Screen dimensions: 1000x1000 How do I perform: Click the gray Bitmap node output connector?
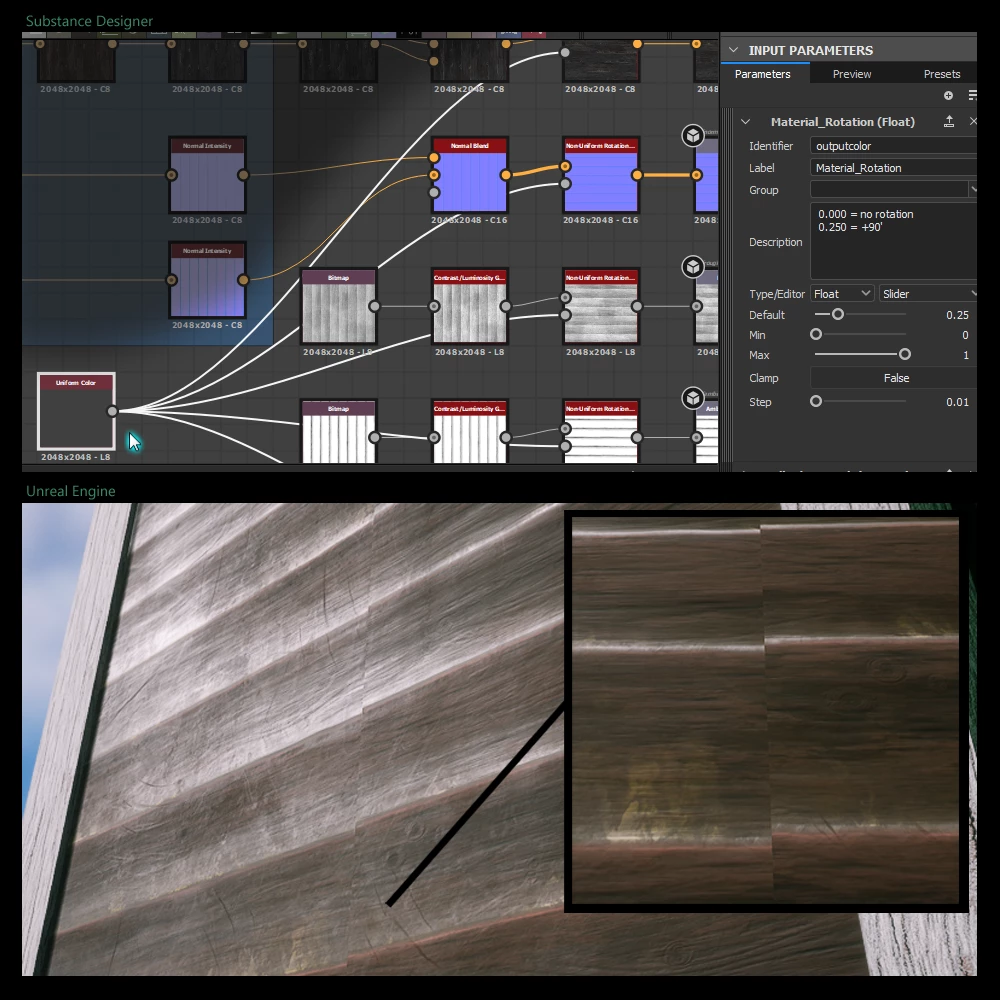pos(374,306)
